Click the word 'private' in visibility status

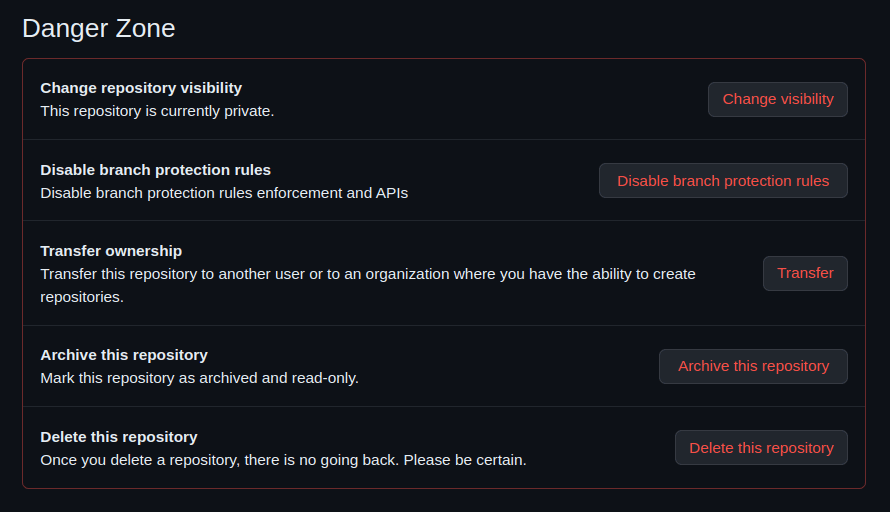[x=246, y=111]
